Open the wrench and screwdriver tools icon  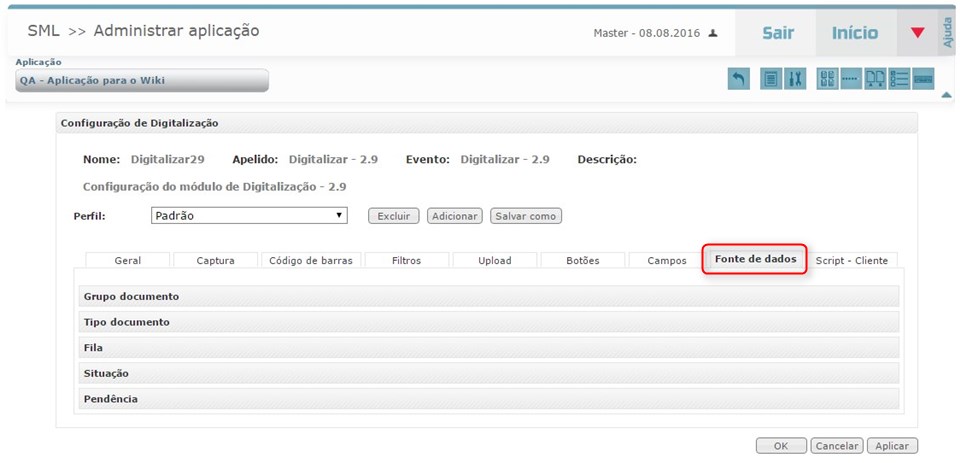click(796, 80)
